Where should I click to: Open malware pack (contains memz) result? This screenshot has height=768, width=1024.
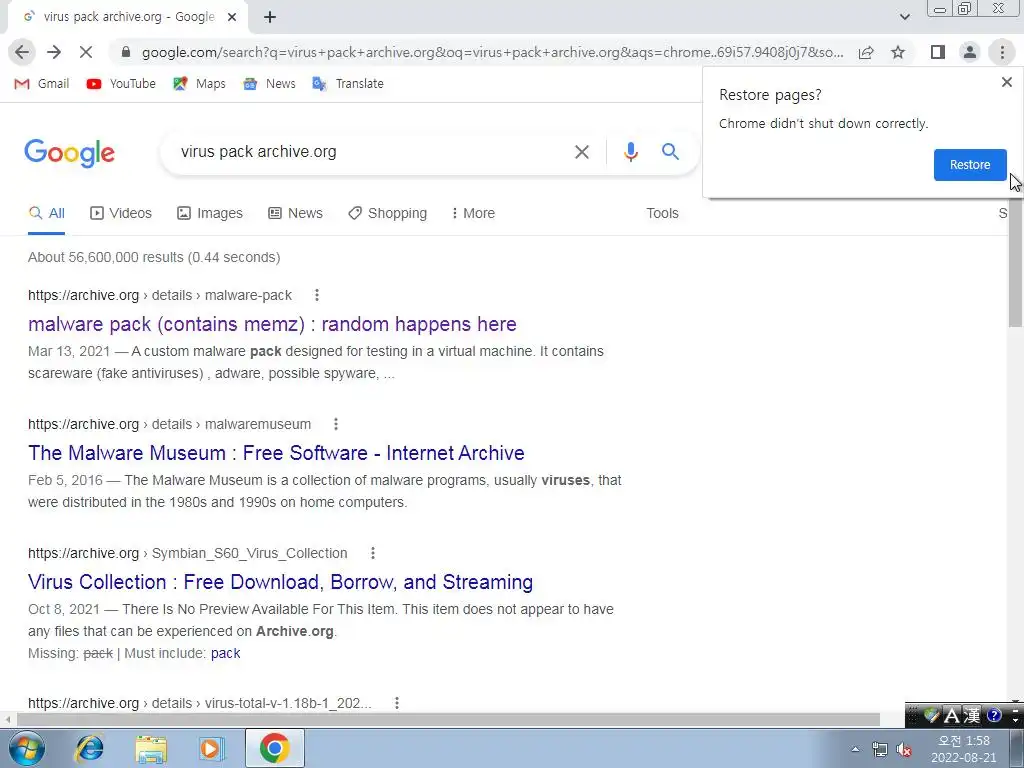pos(272,324)
